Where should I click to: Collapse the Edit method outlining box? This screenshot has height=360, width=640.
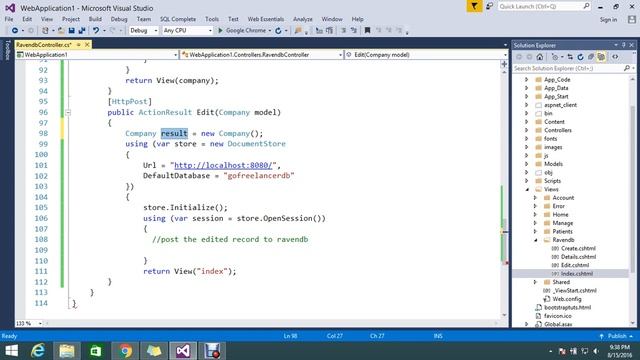(x=68, y=112)
